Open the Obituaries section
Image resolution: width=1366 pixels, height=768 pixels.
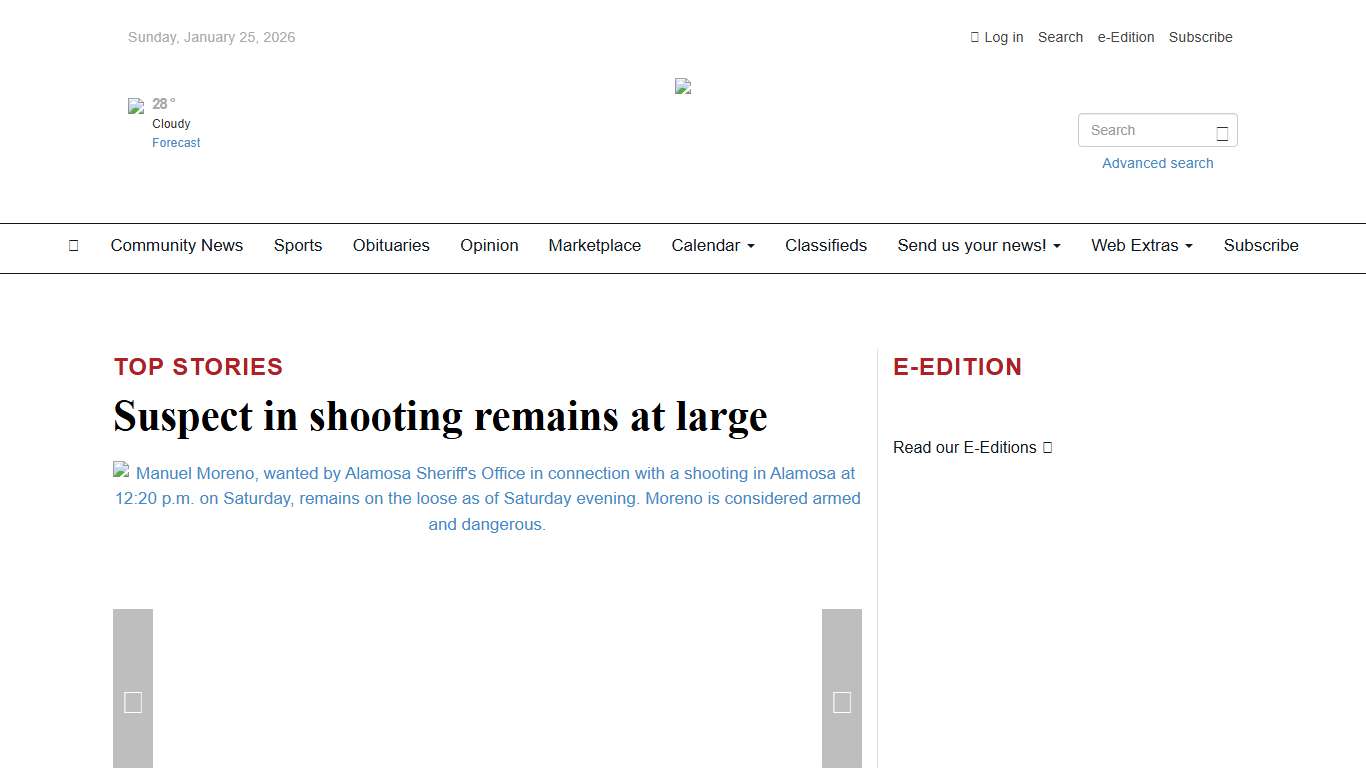coord(391,246)
